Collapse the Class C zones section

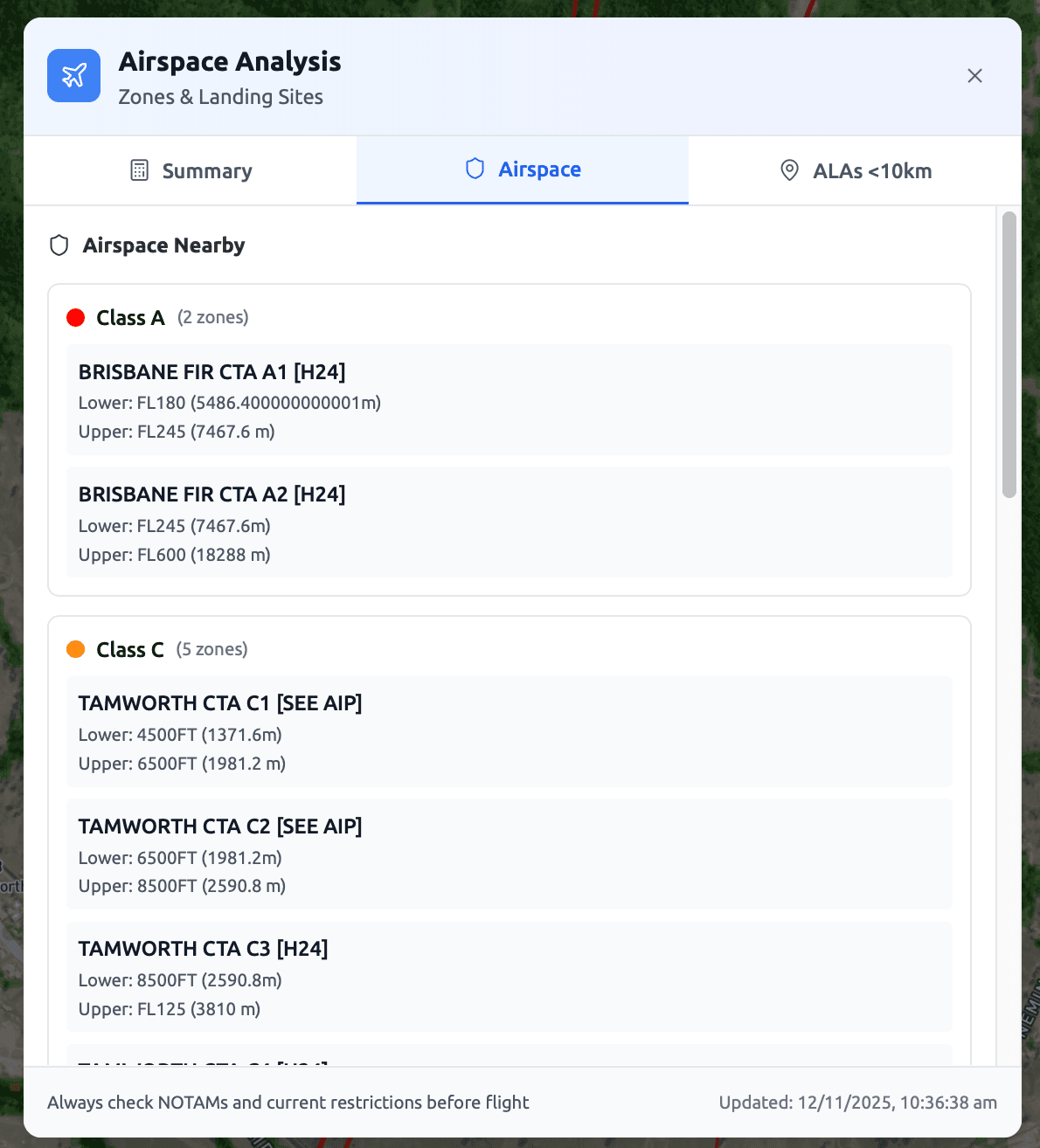(129, 649)
